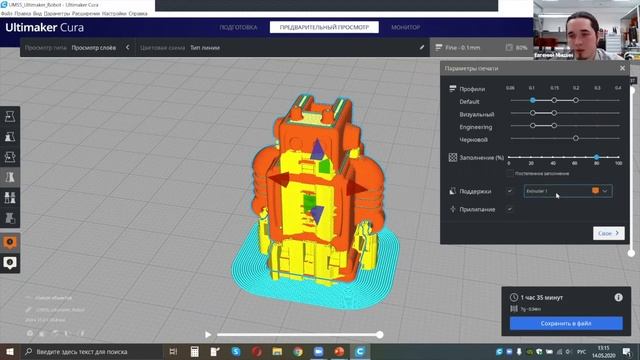
Task: Open Extruder 1 support extruder dropdown
Action: coord(568,191)
